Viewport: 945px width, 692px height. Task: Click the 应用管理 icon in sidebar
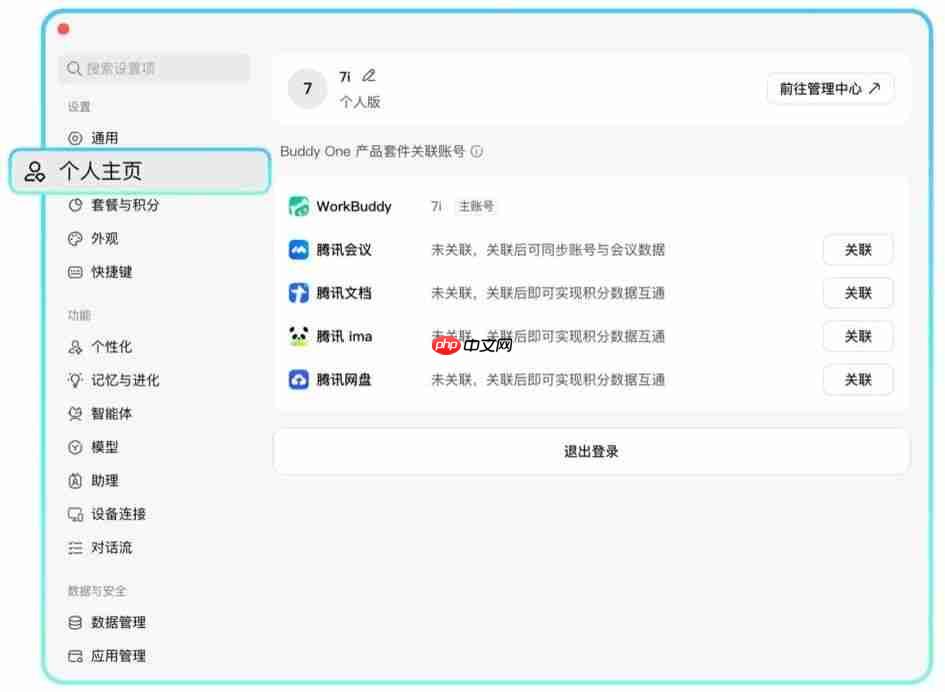75,656
